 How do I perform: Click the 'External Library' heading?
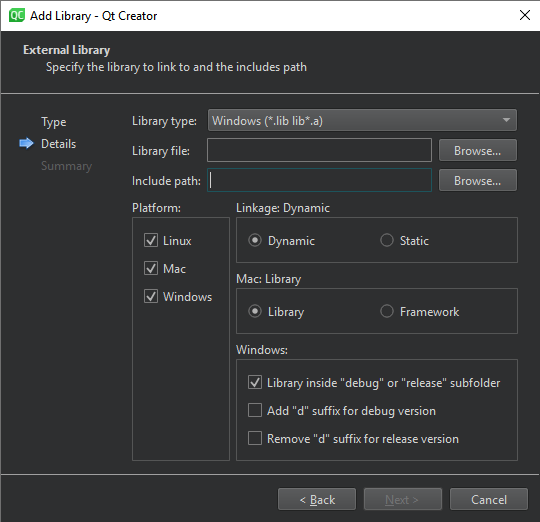66,50
